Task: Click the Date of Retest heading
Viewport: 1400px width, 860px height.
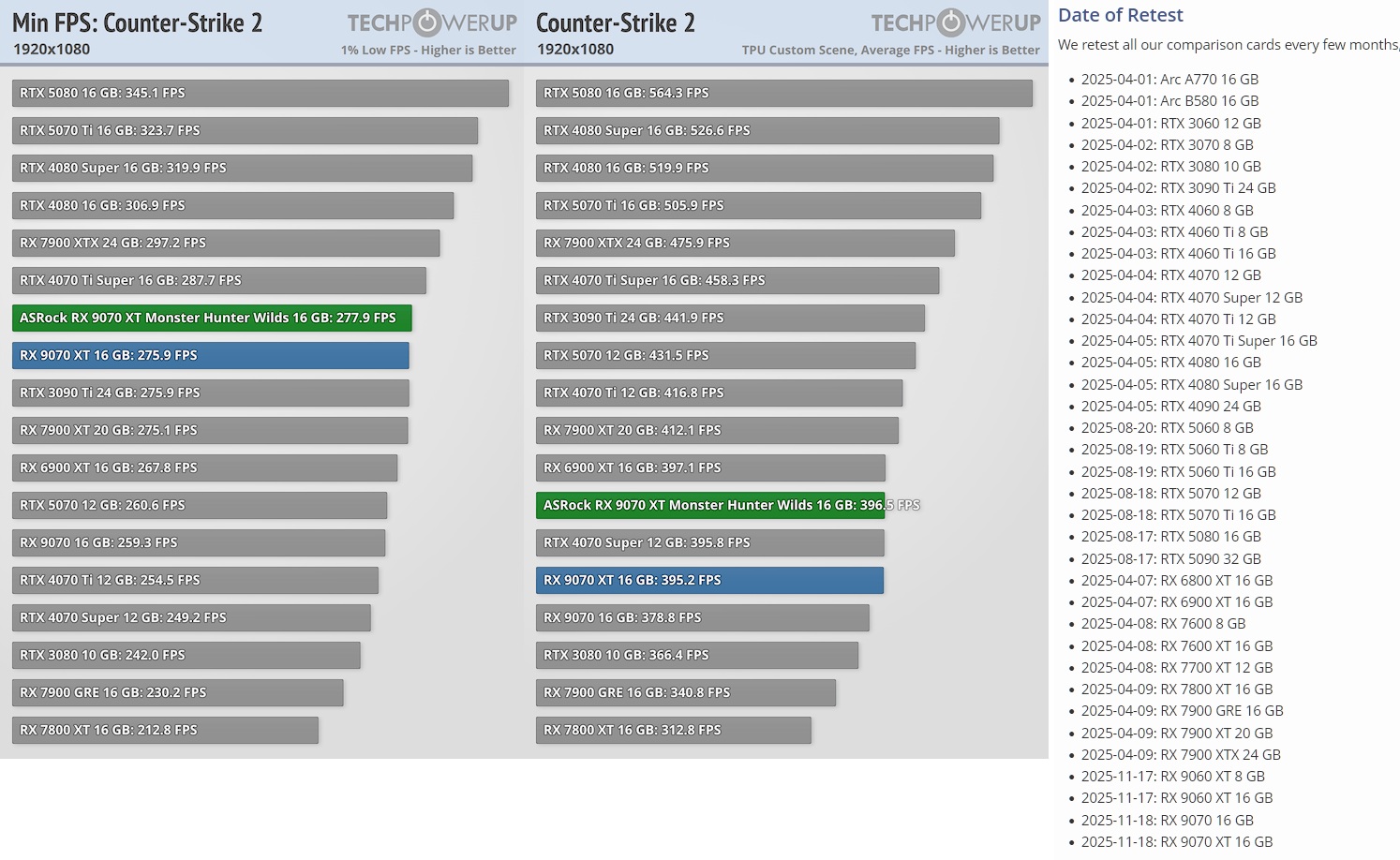Action: click(1120, 15)
